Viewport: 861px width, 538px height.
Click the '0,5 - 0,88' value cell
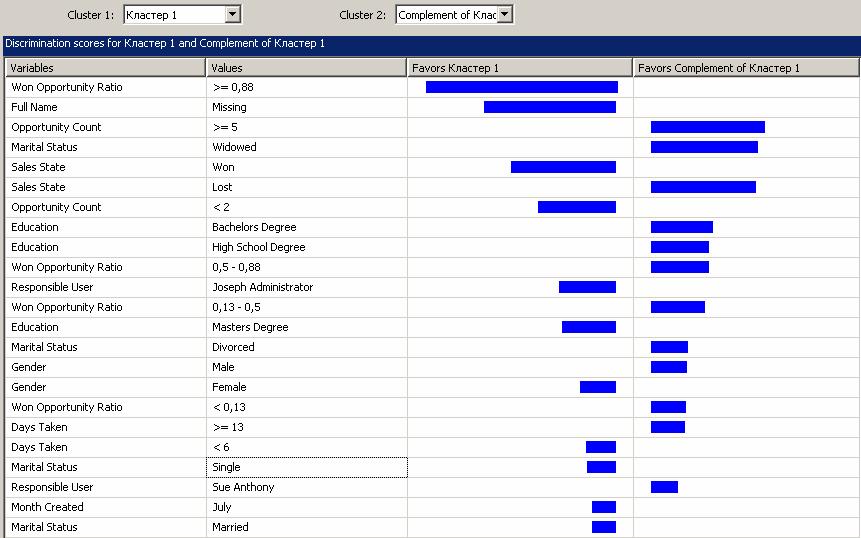pyautogui.click(x=306, y=267)
